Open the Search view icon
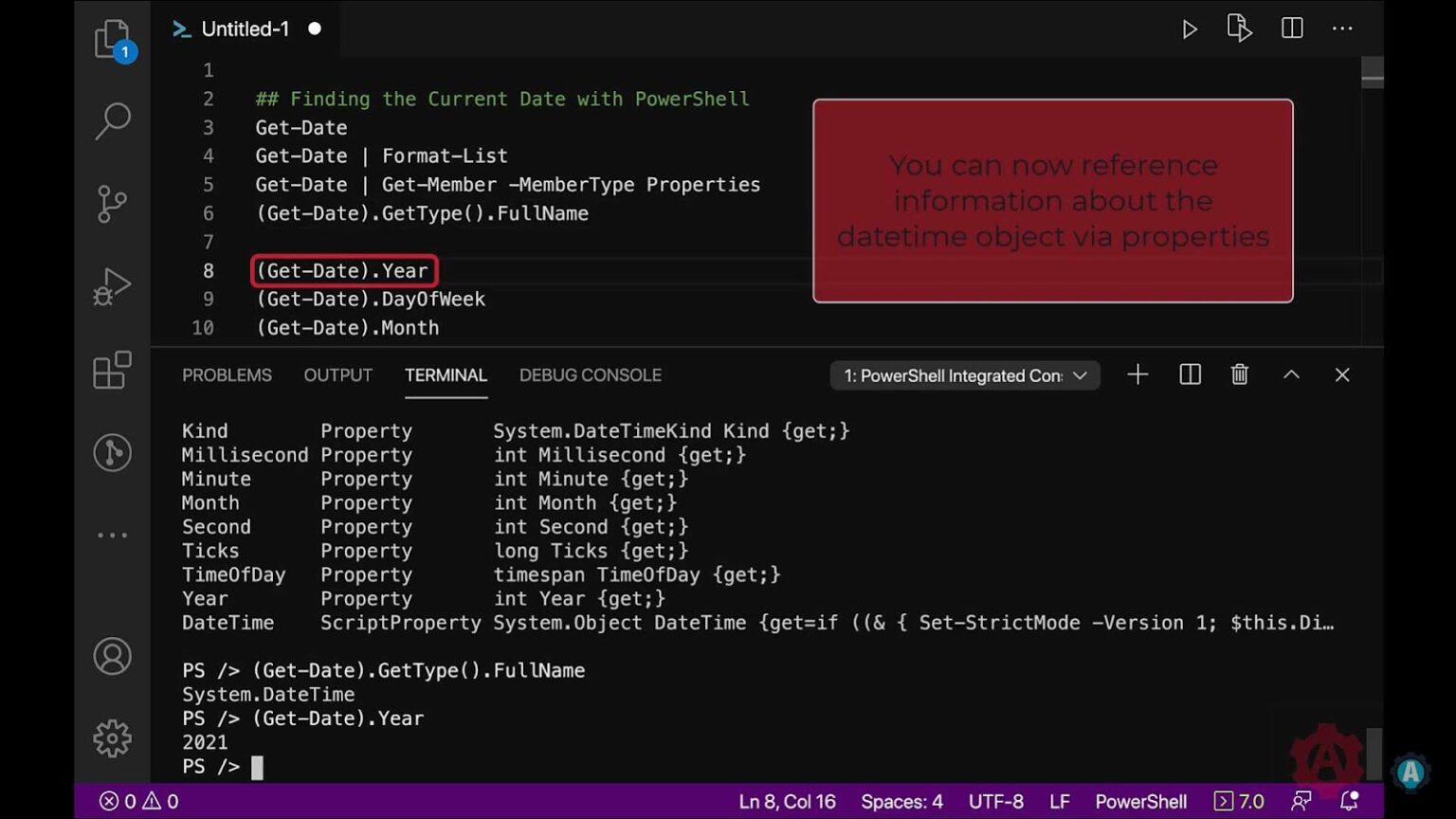Image resolution: width=1456 pixels, height=819 pixels. click(x=113, y=121)
